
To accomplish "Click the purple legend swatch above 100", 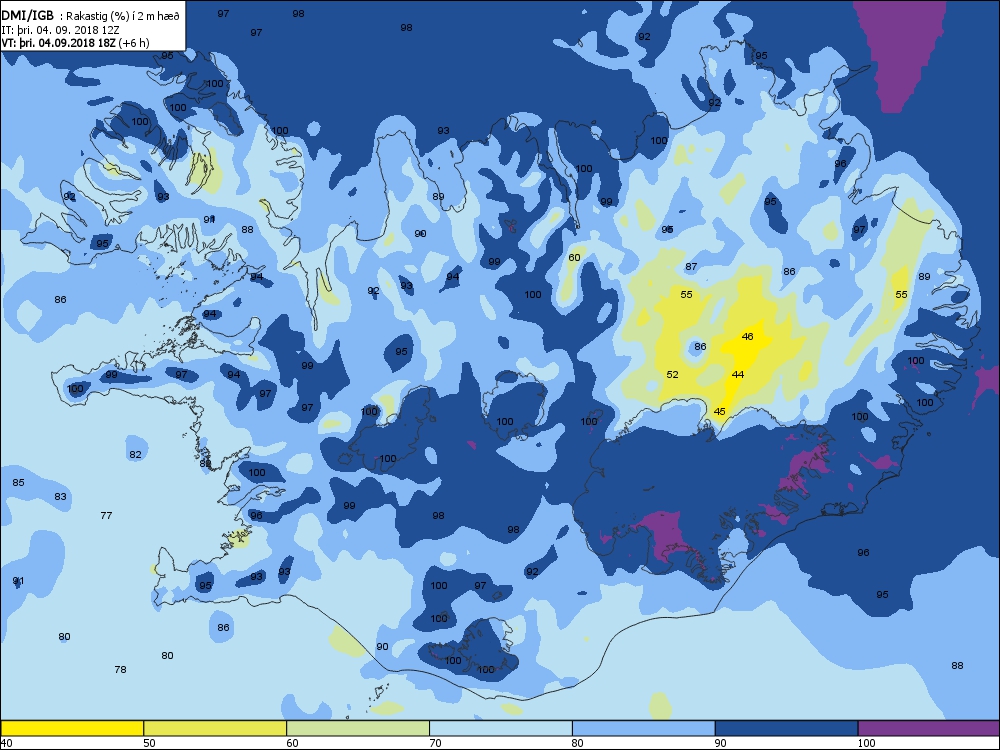I will click(929, 728).
